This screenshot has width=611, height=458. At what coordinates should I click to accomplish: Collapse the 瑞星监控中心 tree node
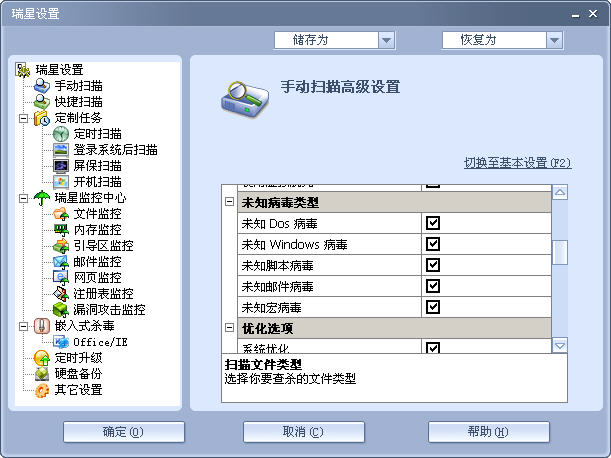click(23, 198)
